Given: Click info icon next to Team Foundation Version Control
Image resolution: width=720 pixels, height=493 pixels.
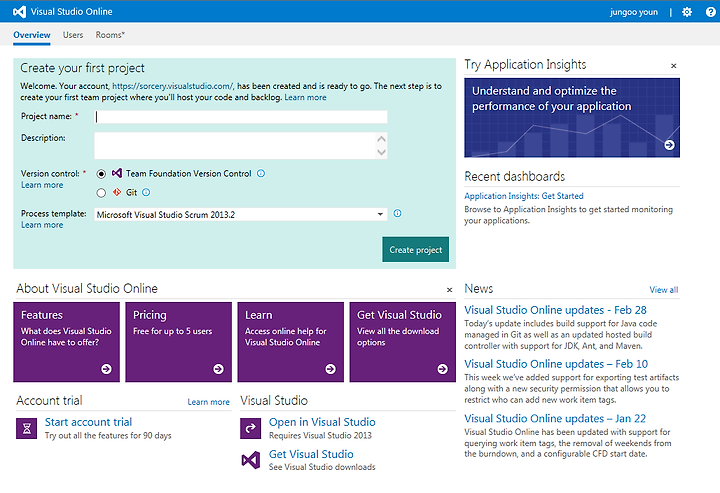Looking at the screenshot, I should (x=261, y=174).
